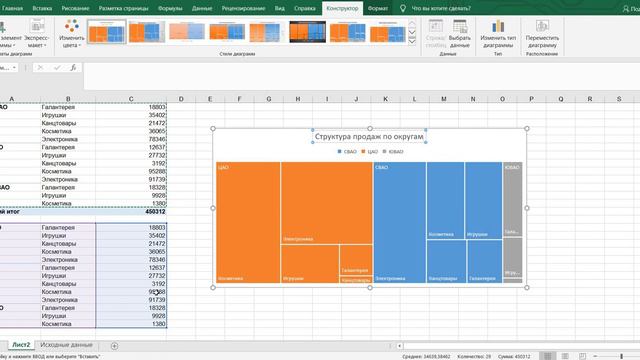This screenshot has height=360, width=640.
Task: Open the Рисование ribbon tab
Action: tap(75, 8)
